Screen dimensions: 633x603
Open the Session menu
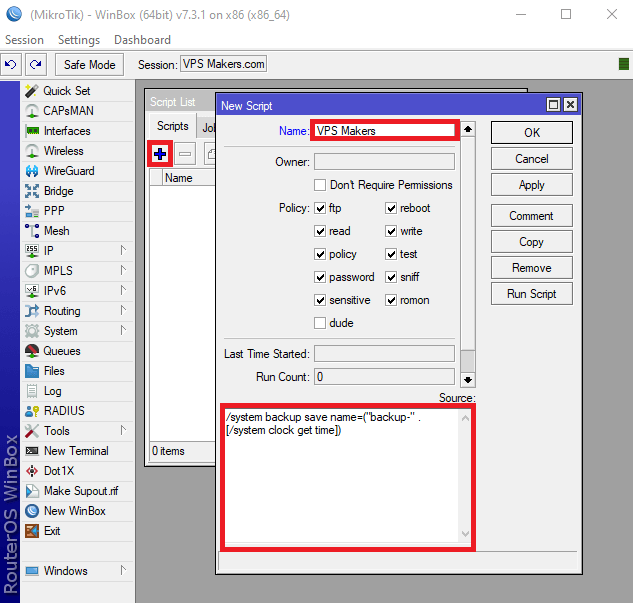pyautogui.click(x=24, y=40)
